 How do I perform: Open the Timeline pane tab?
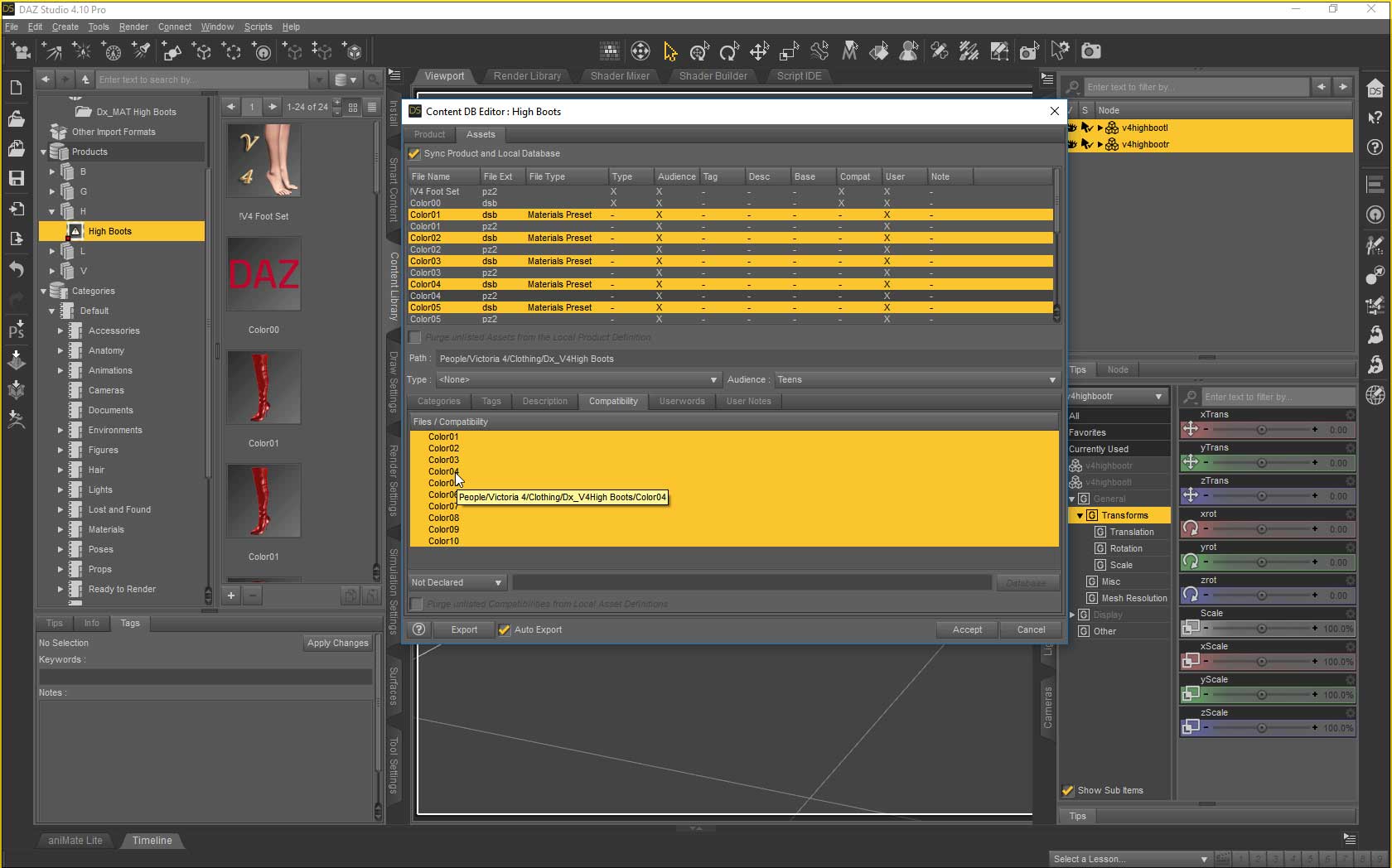(152, 841)
